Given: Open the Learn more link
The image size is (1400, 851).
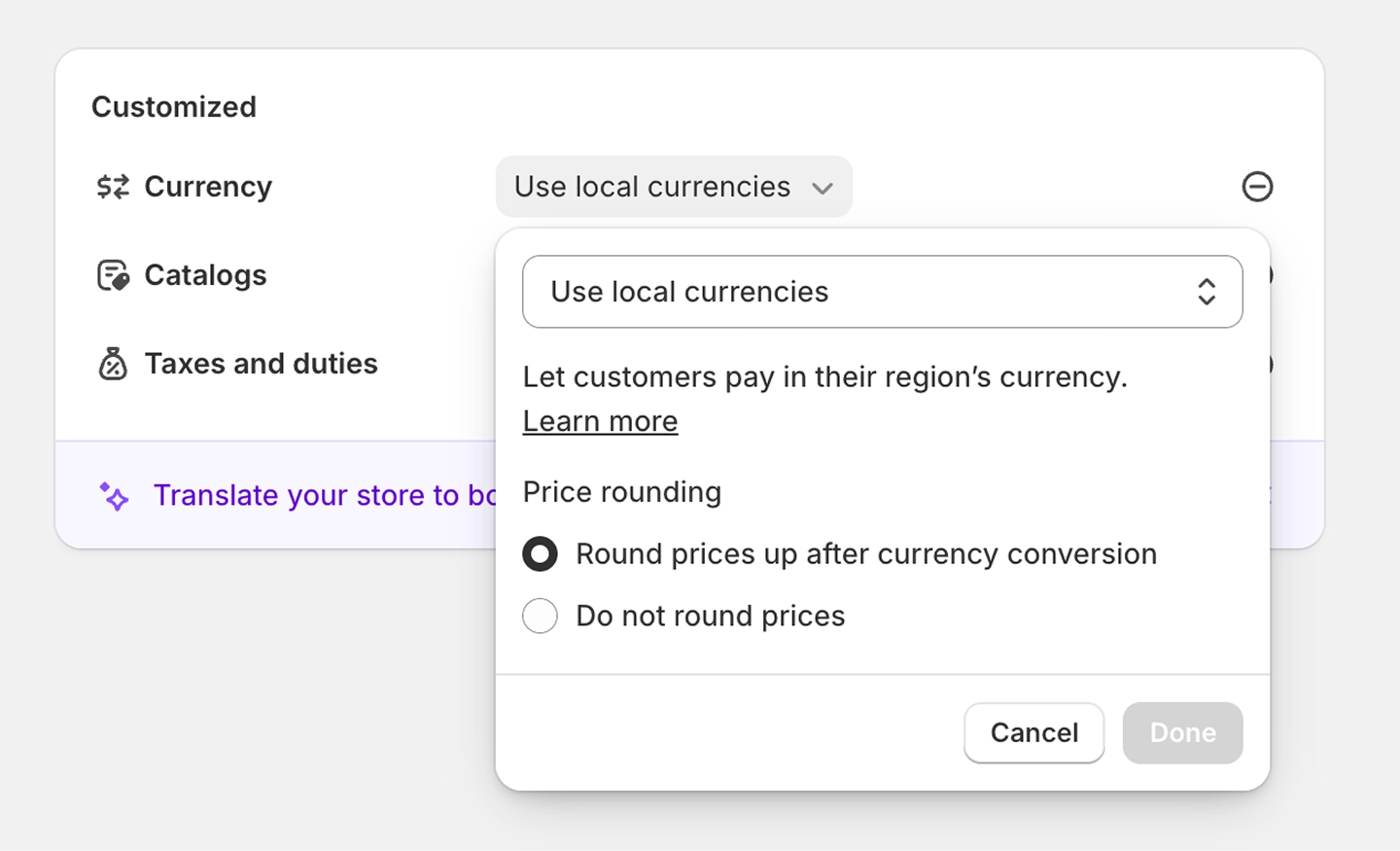Looking at the screenshot, I should [600, 421].
